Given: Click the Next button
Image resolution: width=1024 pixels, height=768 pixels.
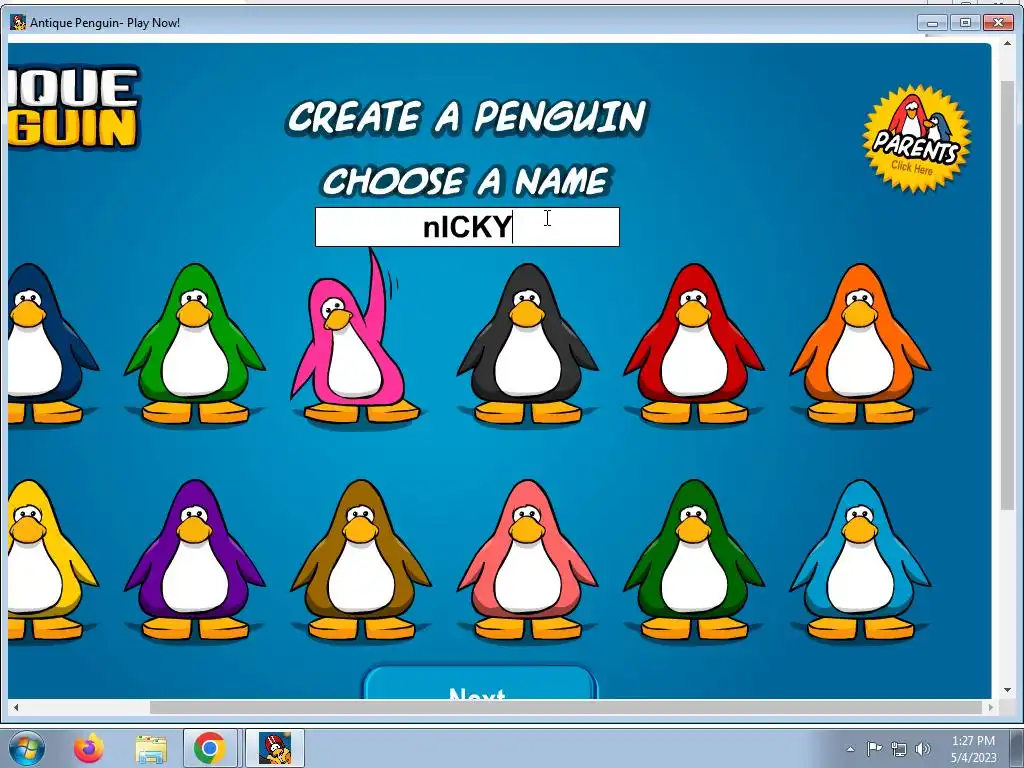Looking at the screenshot, I should pyautogui.click(x=479, y=683).
